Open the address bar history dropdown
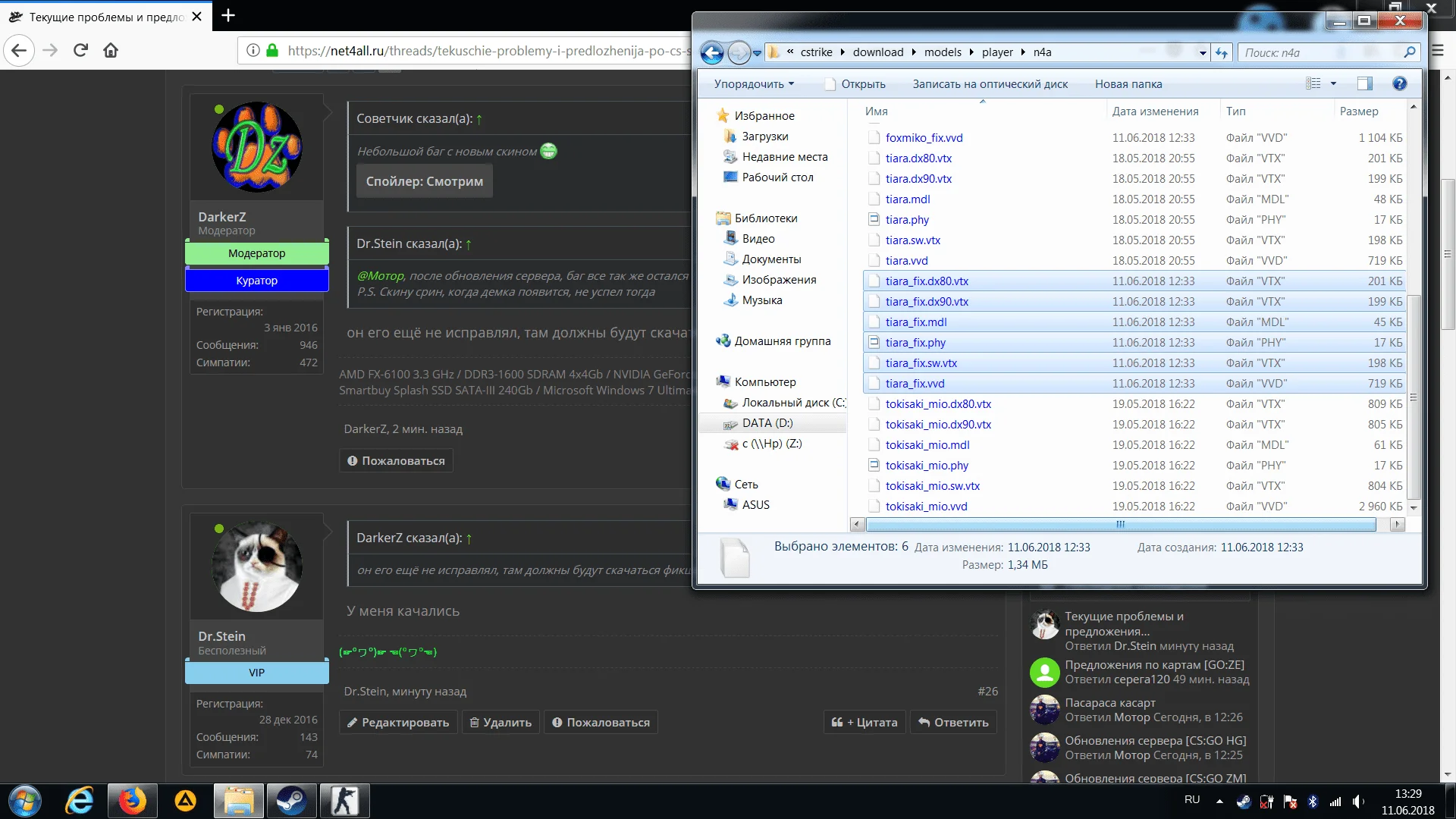The image size is (1456, 819). point(1203,53)
